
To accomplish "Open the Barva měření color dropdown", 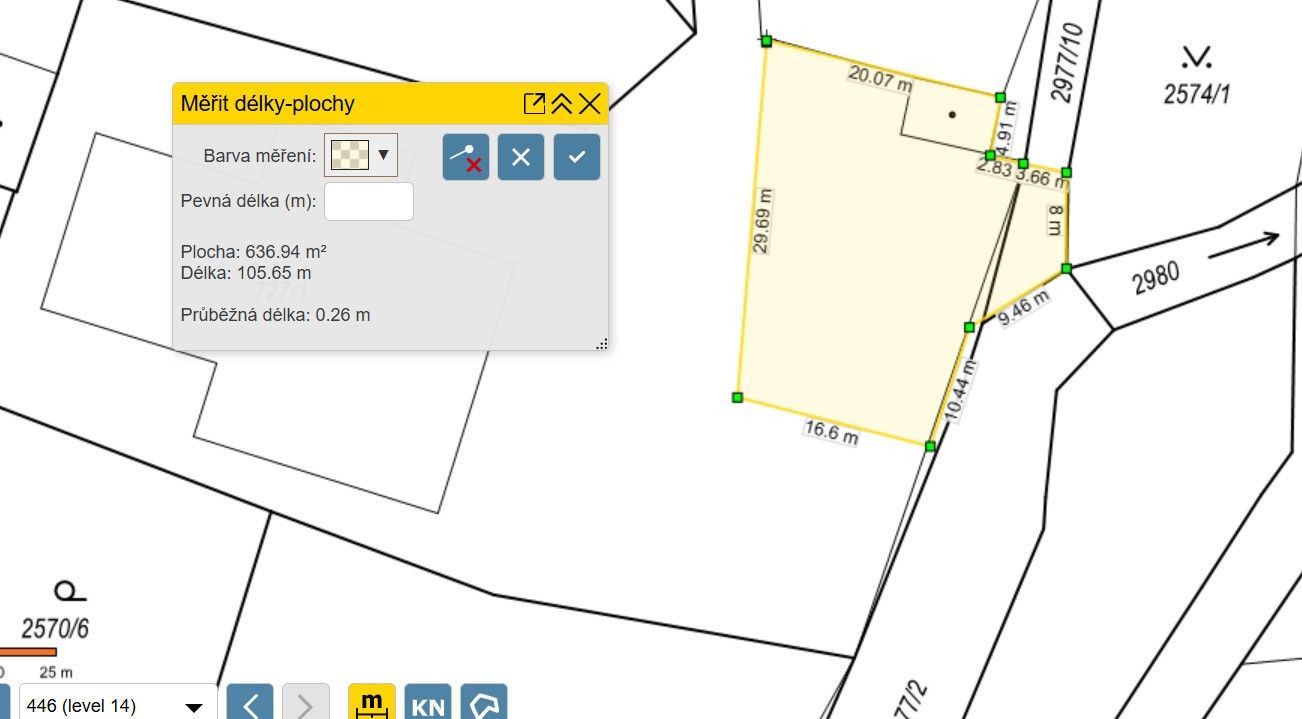I will 384,155.
